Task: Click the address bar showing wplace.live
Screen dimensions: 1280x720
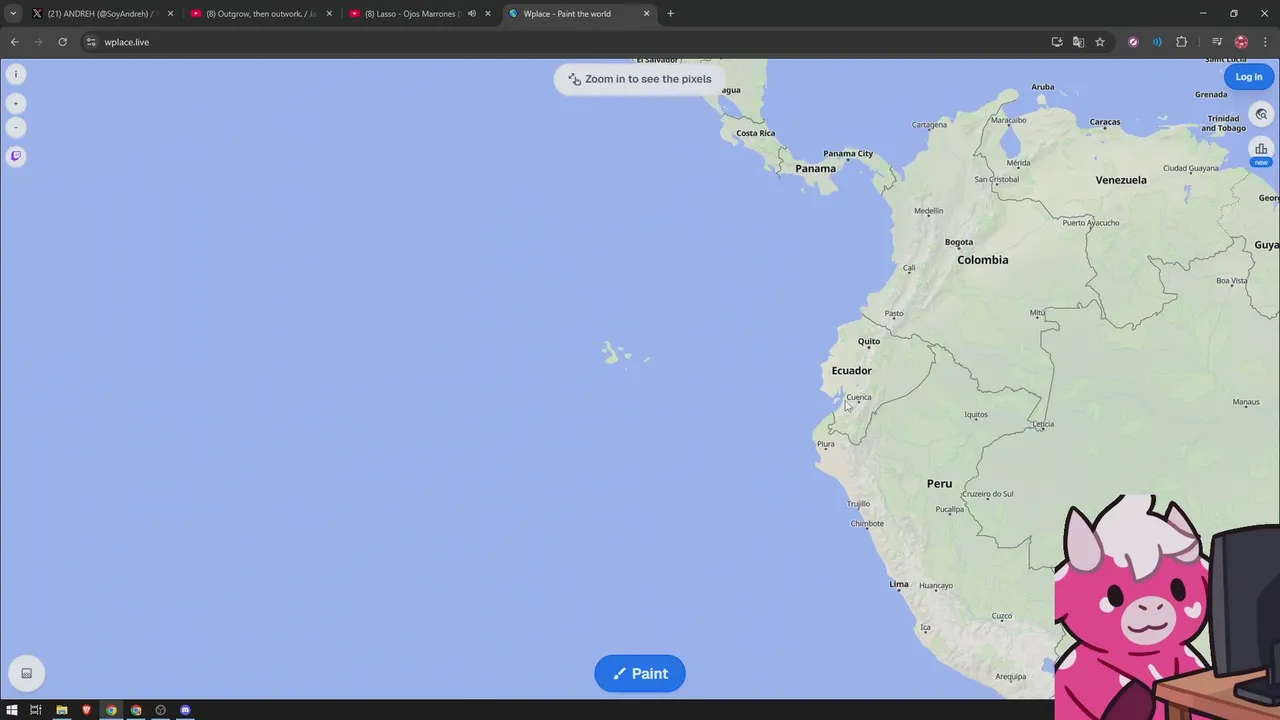Action: [x=560, y=42]
